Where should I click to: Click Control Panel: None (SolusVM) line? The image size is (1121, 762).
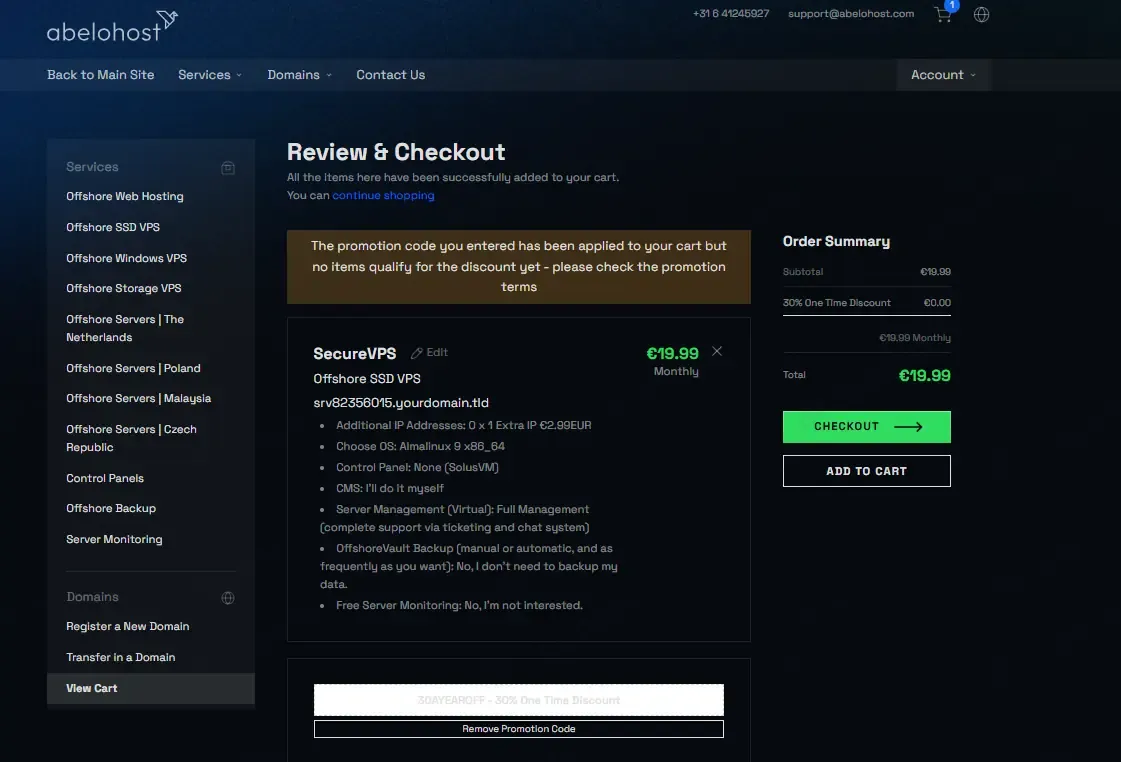[418, 467]
